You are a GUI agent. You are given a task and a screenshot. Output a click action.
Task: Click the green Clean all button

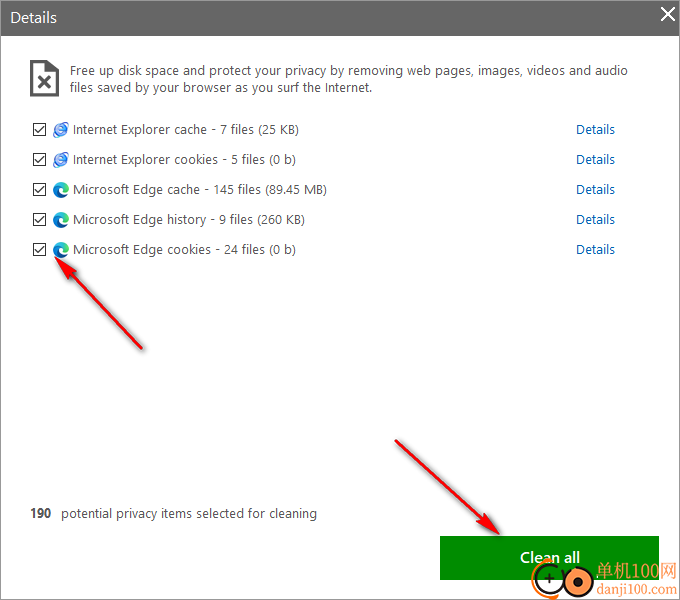coord(549,558)
